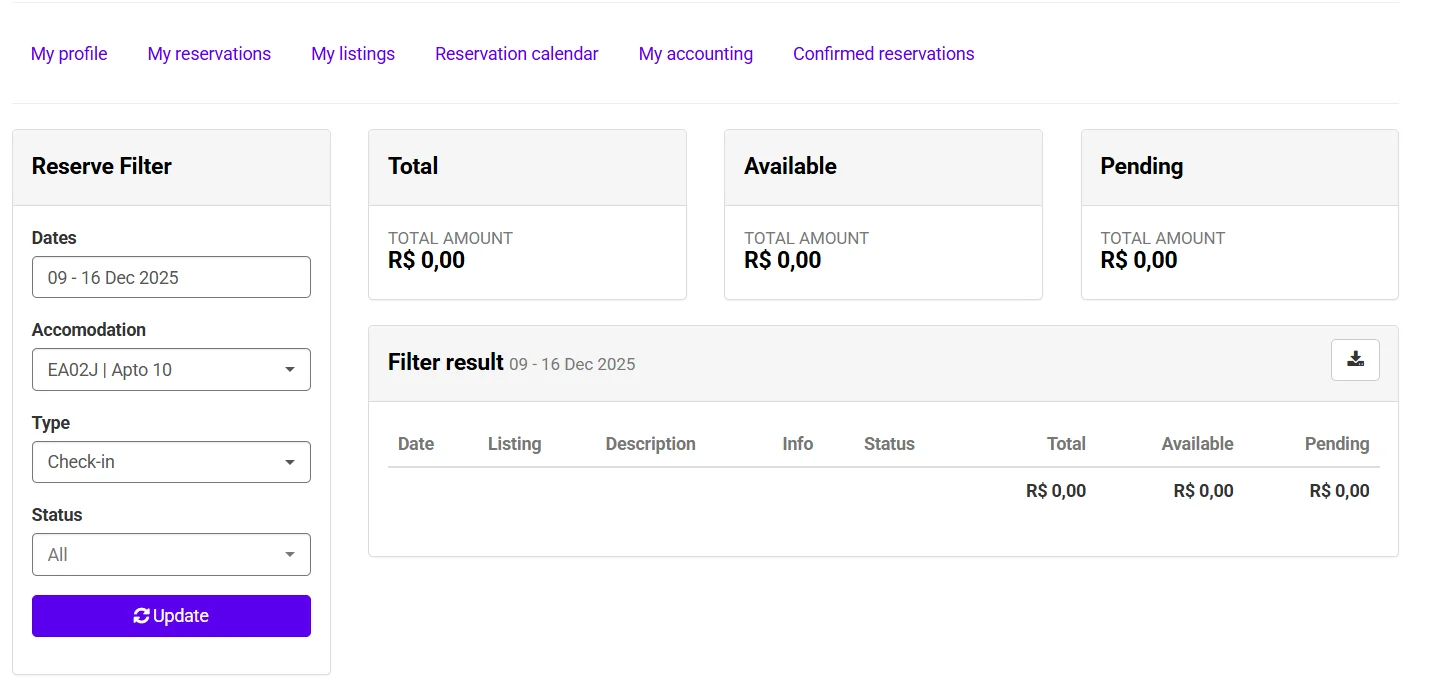The width and height of the screenshot is (1454, 686).
Task: View Confirmed reservations tab
Action: [884, 54]
